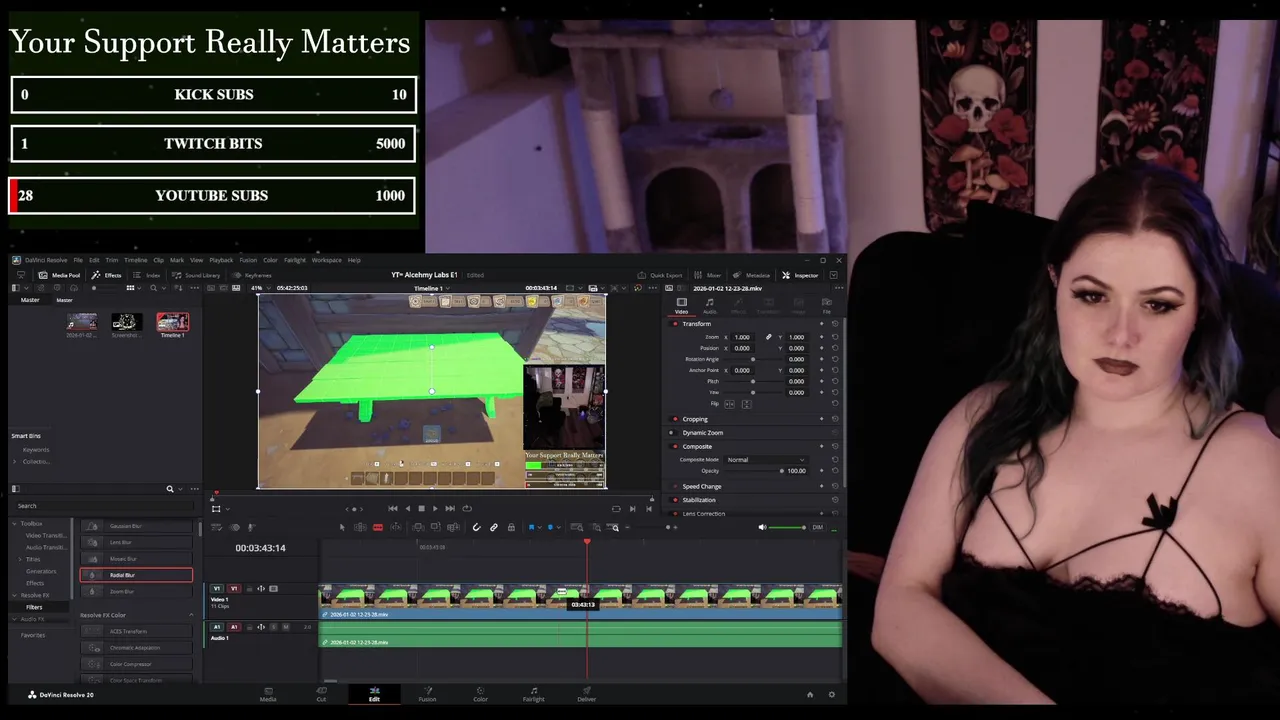Stop timeline playback

[421, 508]
